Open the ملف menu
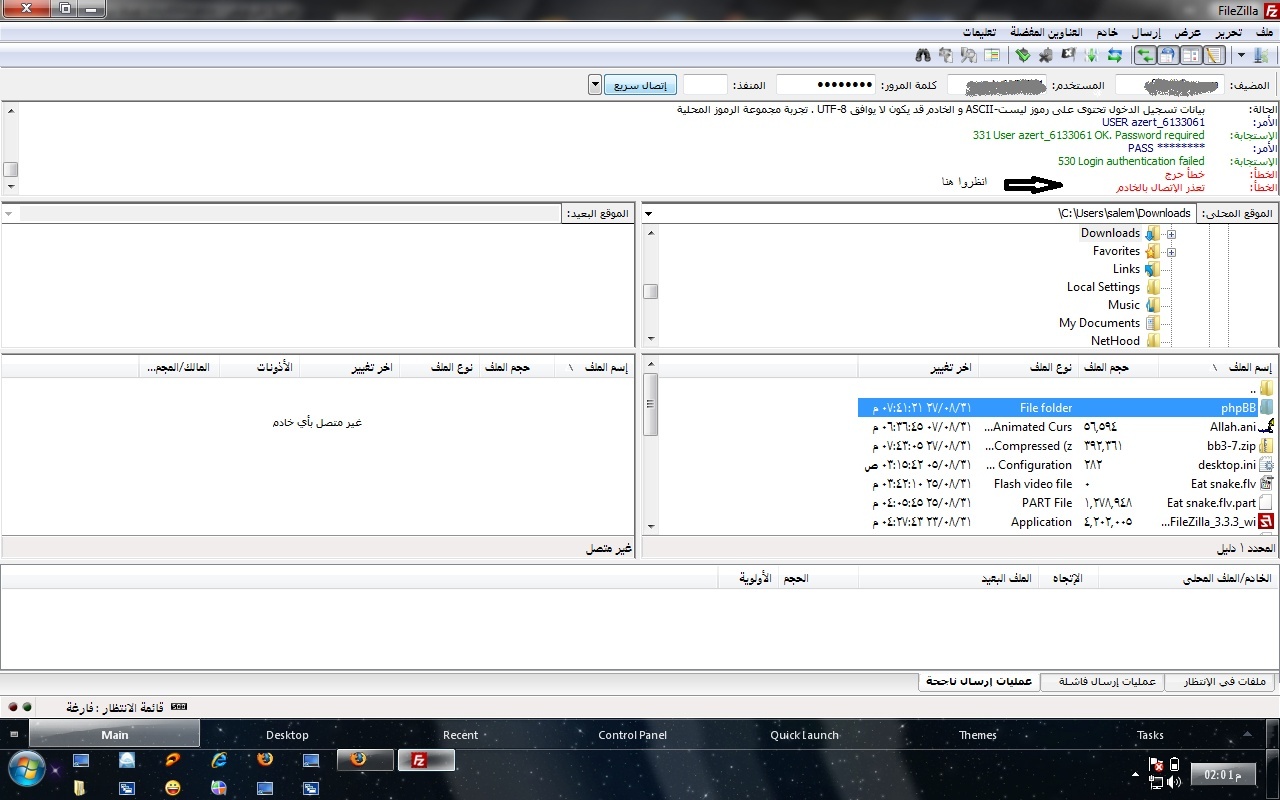1280x800 pixels. [1266, 32]
